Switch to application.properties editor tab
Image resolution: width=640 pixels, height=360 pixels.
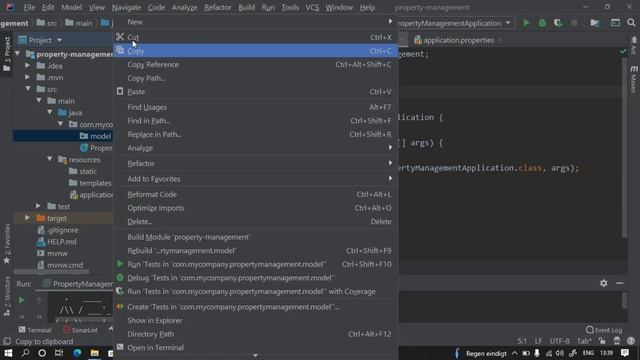coord(458,40)
